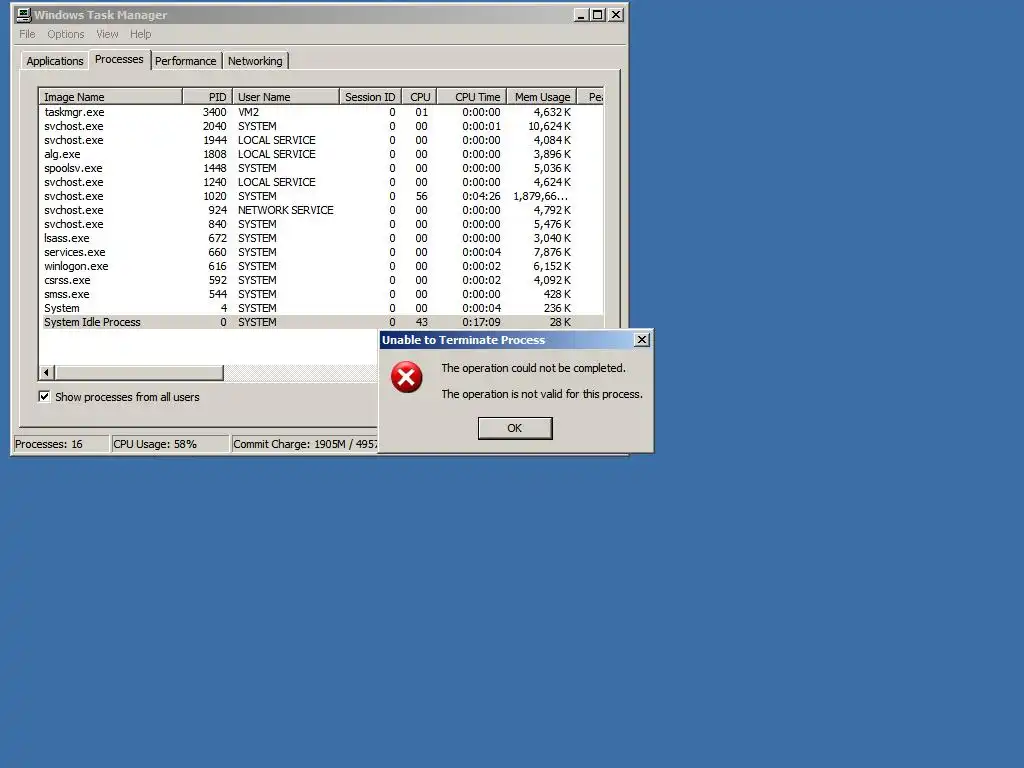The image size is (1024, 768).
Task: Click the 0:04:26 CPU time value
Action: tap(481, 196)
